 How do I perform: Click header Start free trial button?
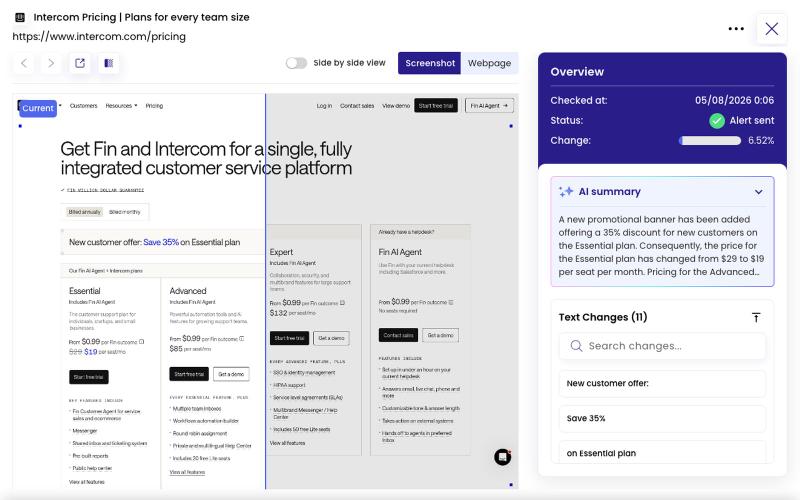(x=436, y=106)
